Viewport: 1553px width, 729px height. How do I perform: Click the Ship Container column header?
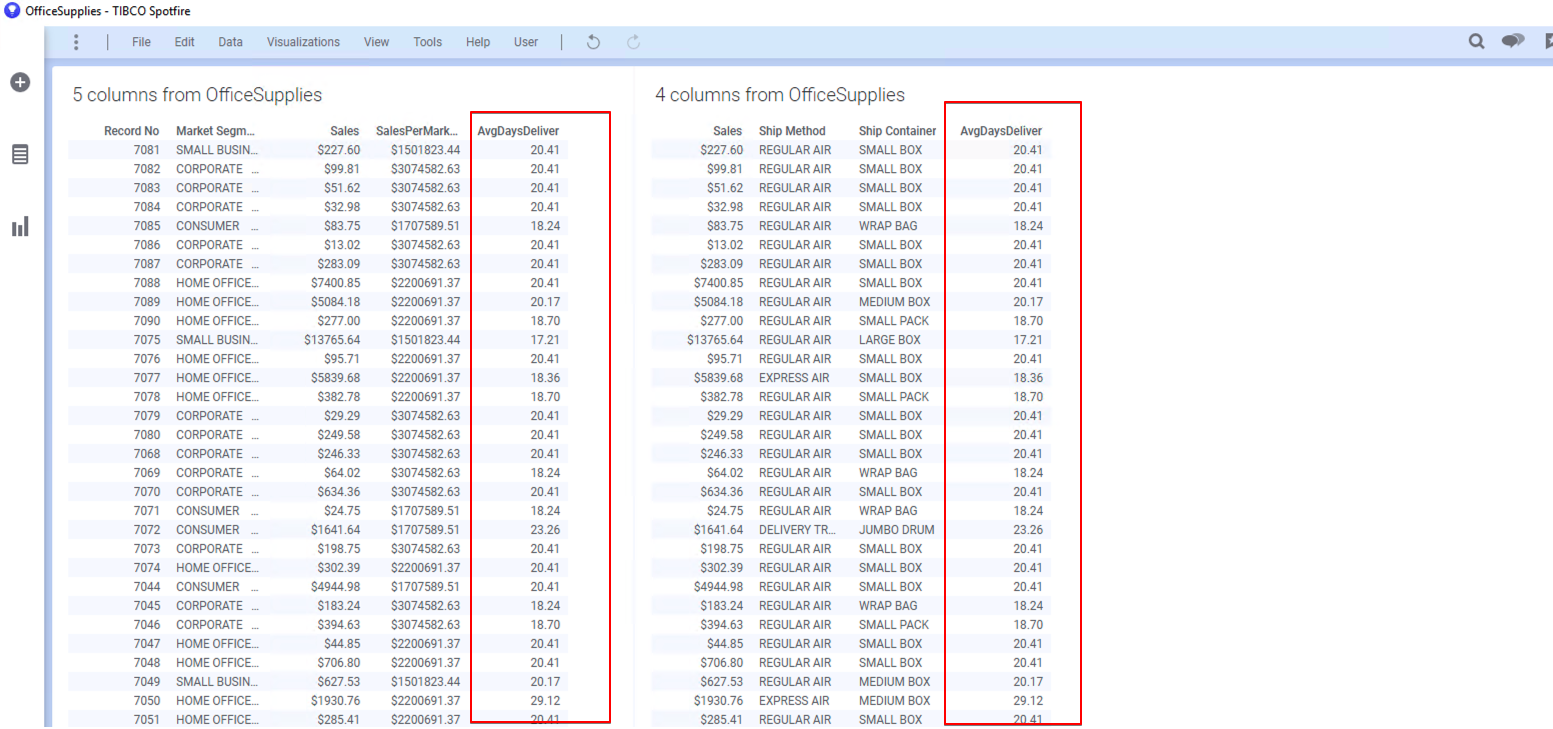coord(897,131)
